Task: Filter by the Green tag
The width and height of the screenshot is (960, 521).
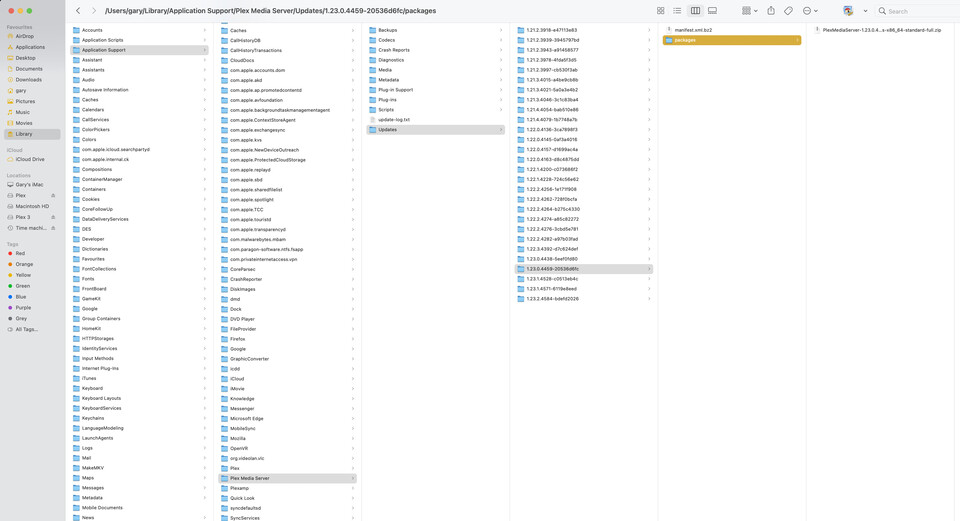Action: click(x=23, y=286)
